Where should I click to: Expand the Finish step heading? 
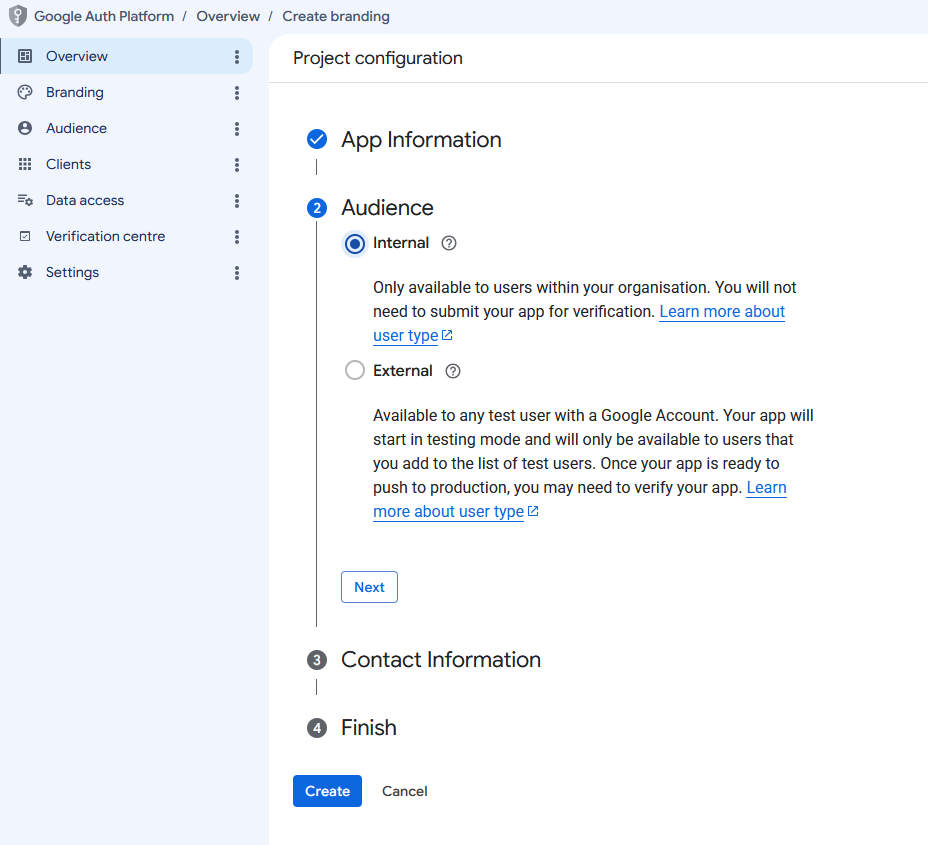[369, 728]
